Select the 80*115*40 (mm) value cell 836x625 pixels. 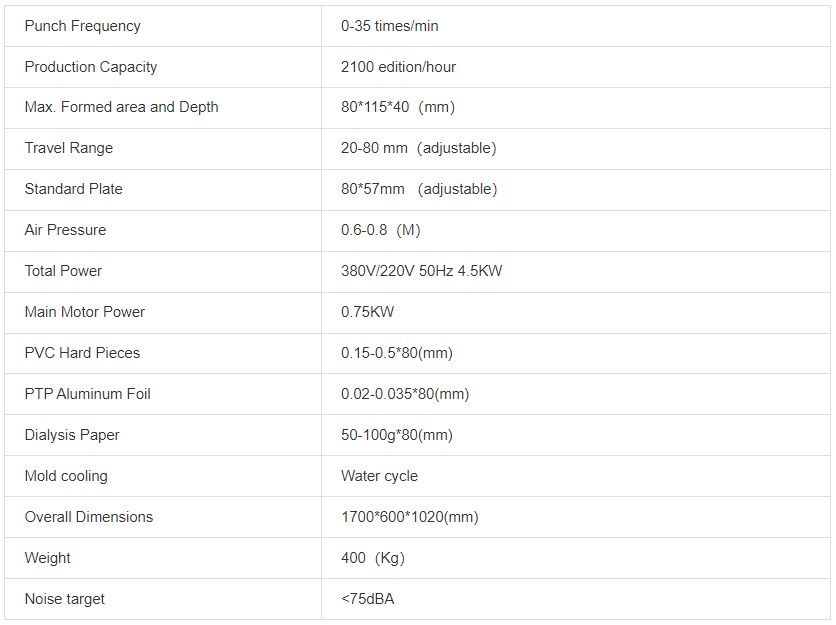(397, 107)
